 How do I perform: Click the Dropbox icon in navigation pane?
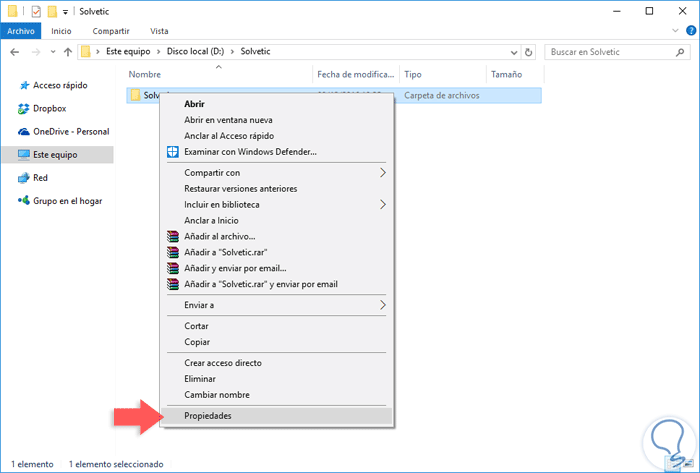point(24,108)
